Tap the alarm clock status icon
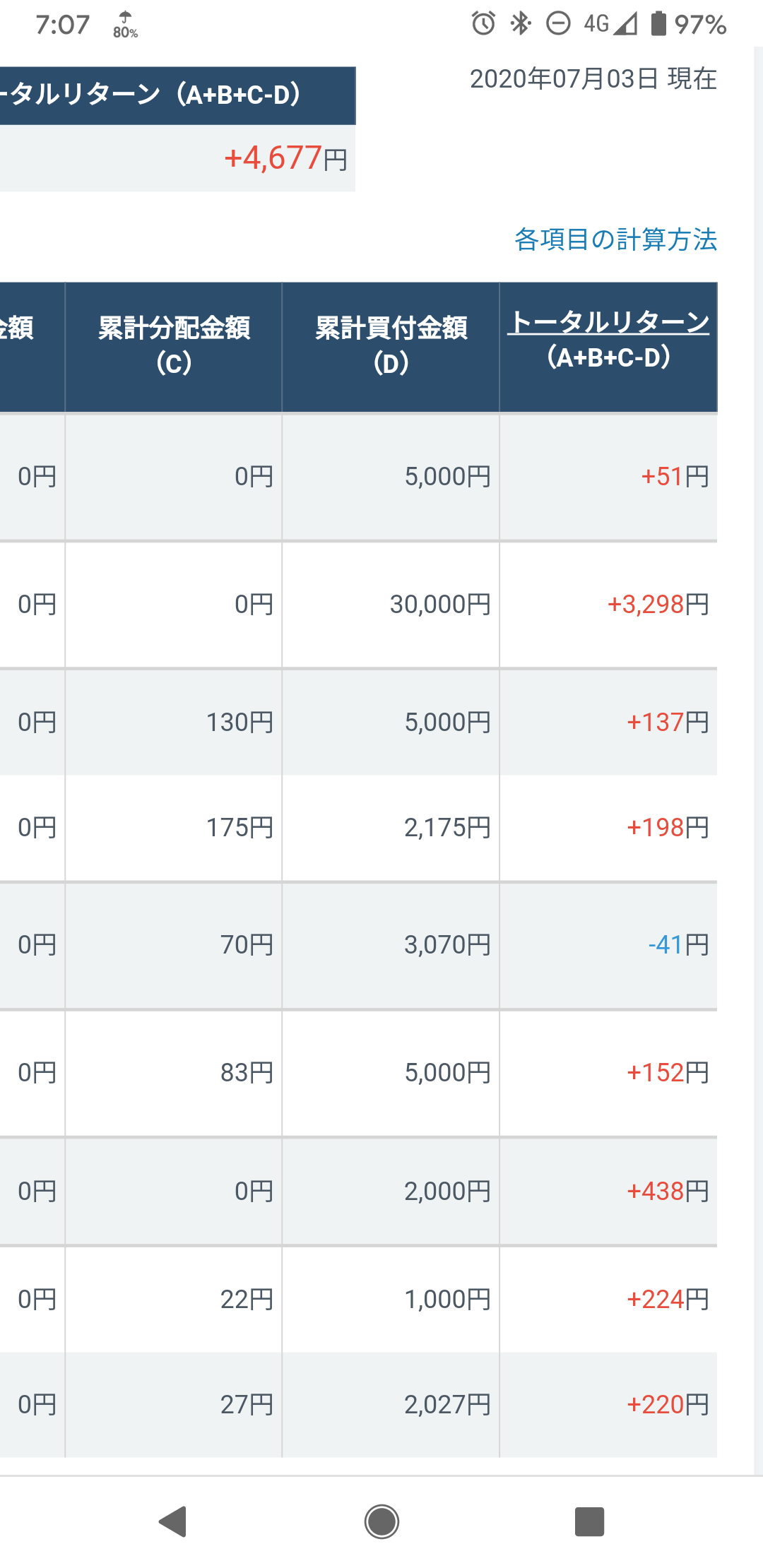The height and width of the screenshot is (1568, 763). 483,23
